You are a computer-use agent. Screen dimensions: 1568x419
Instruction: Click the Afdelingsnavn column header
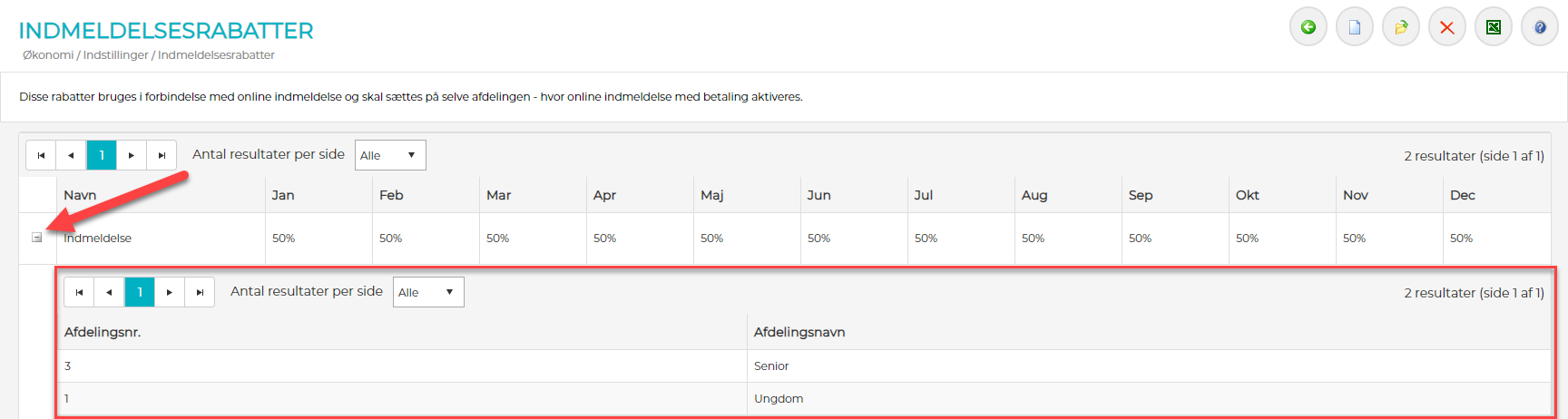799,332
